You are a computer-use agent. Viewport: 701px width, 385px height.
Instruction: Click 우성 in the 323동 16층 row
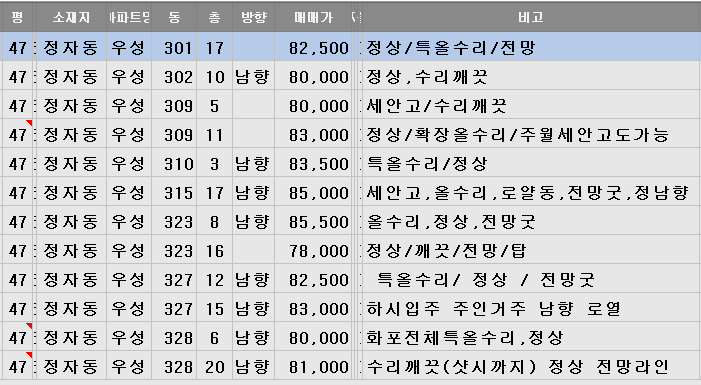pyautogui.click(x=128, y=251)
